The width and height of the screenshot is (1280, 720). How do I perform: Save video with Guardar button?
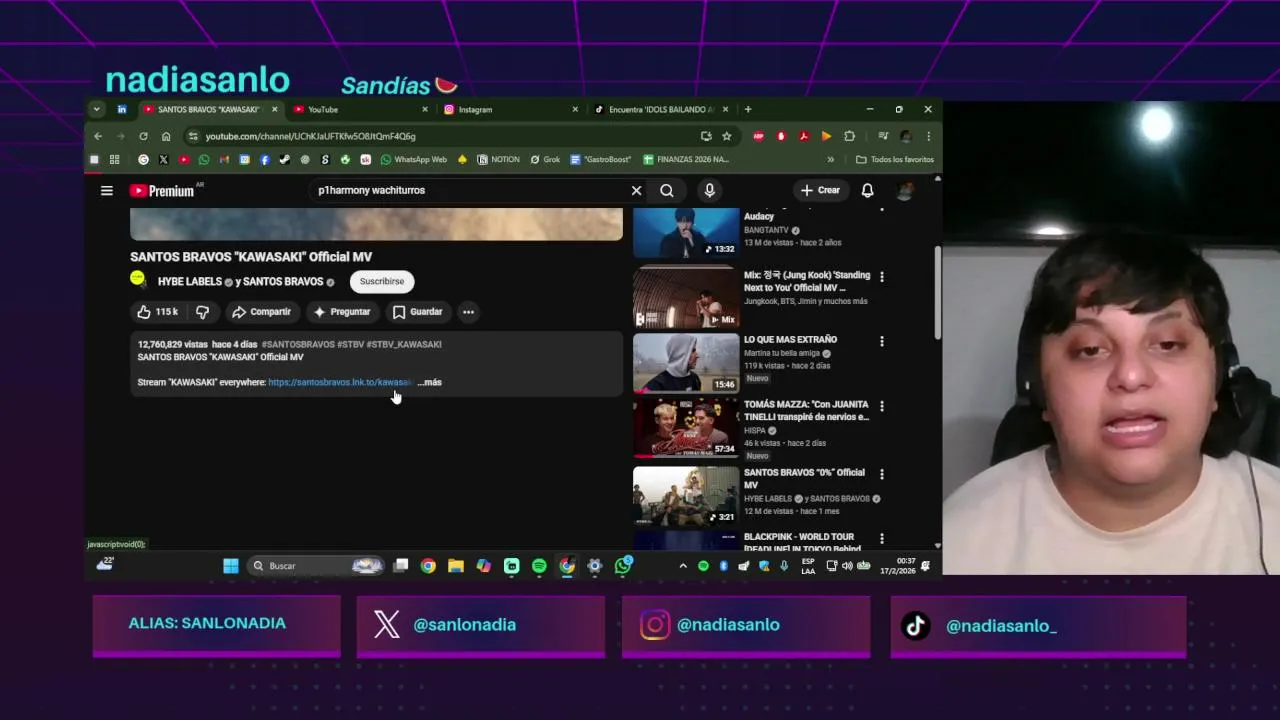(417, 312)
